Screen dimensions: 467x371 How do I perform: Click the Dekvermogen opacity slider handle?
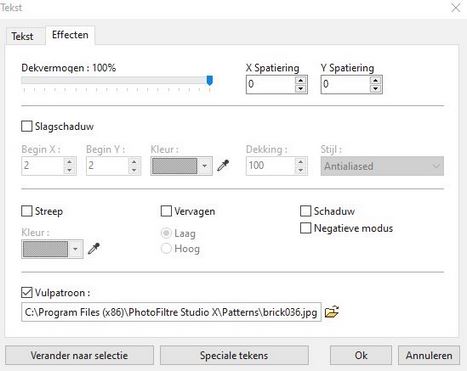tap(210, 80)
